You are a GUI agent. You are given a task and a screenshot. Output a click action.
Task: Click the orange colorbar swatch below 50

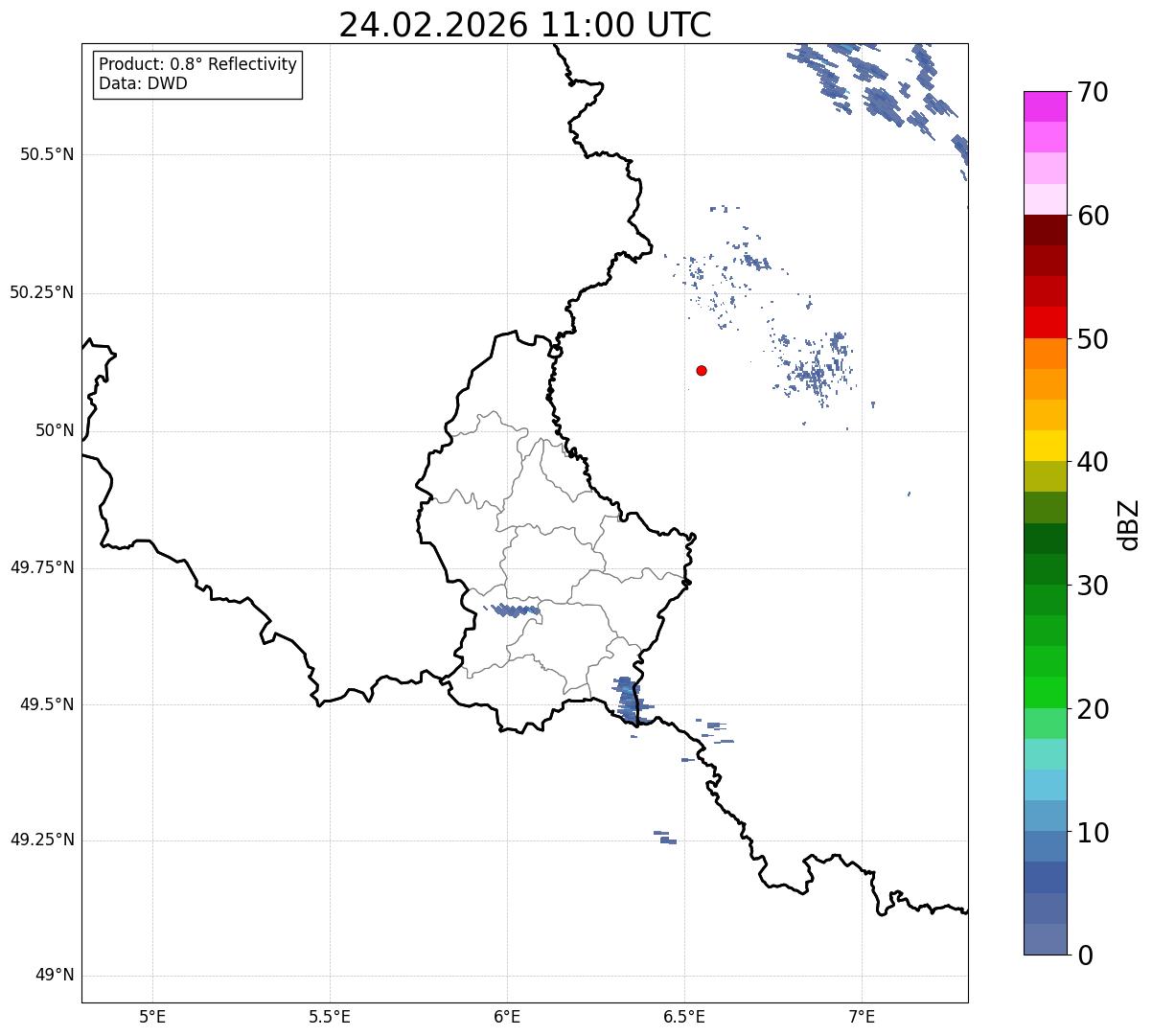tap(1045, 354)
